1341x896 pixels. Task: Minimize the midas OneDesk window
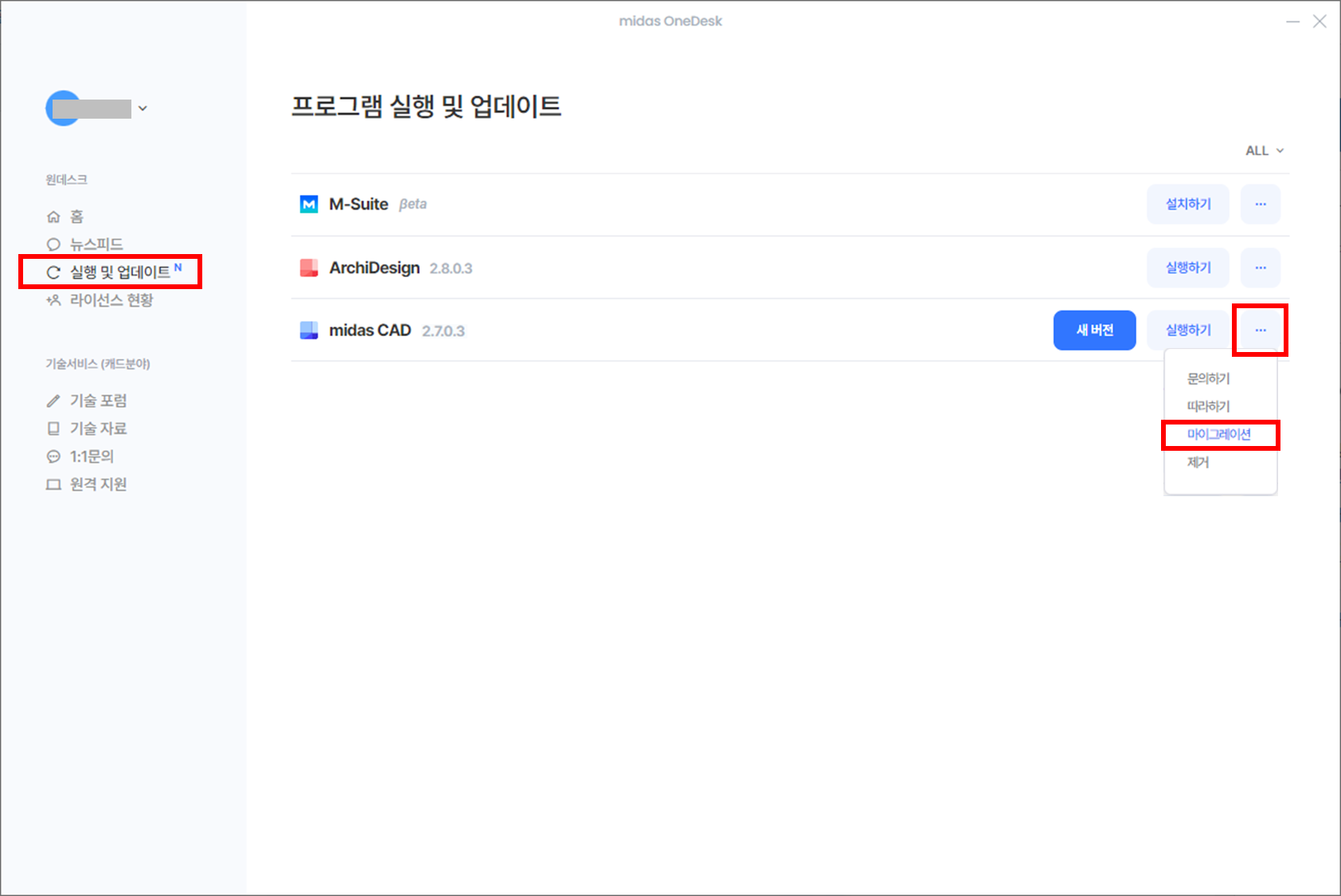click(1292, 22)
